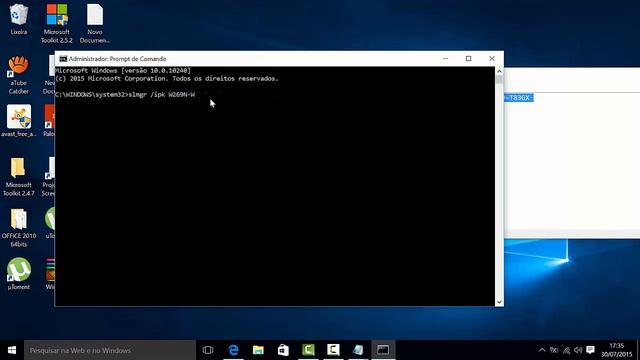
Task: Open the Action Center notifications icon
Action: pyautogui.click(x=590, y=350)
